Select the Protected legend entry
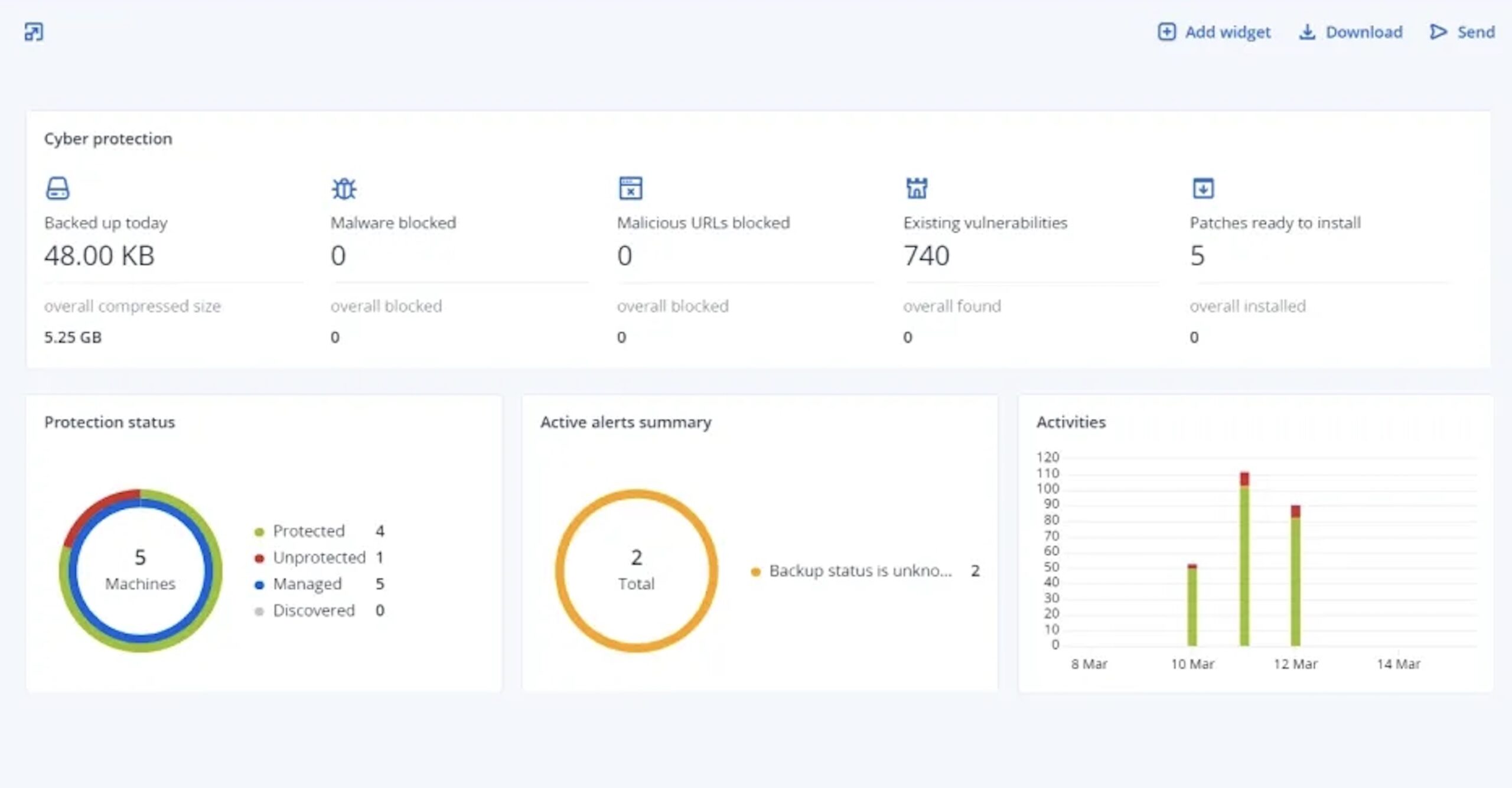Image resolution: width=1512 pixels, height=788 pixels. click(x=320, y=531)
